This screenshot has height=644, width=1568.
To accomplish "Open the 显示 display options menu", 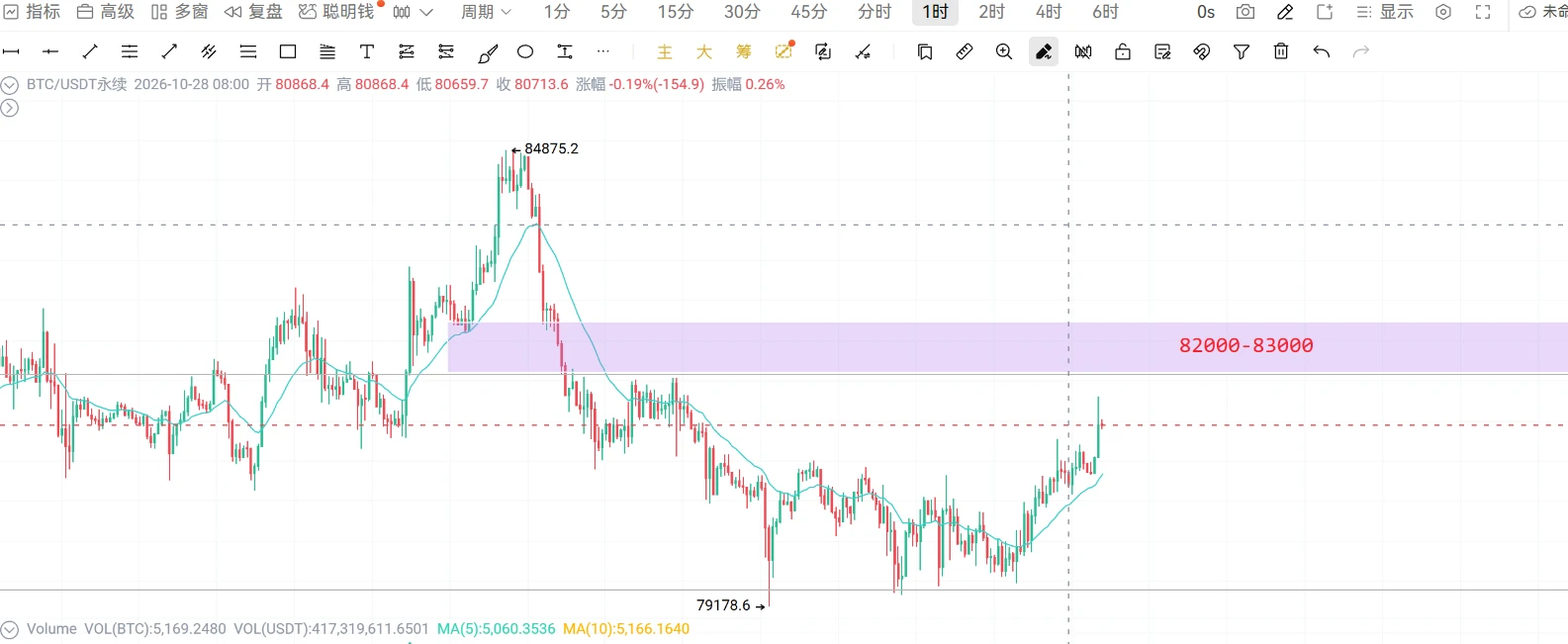I will pos(1385,12).
